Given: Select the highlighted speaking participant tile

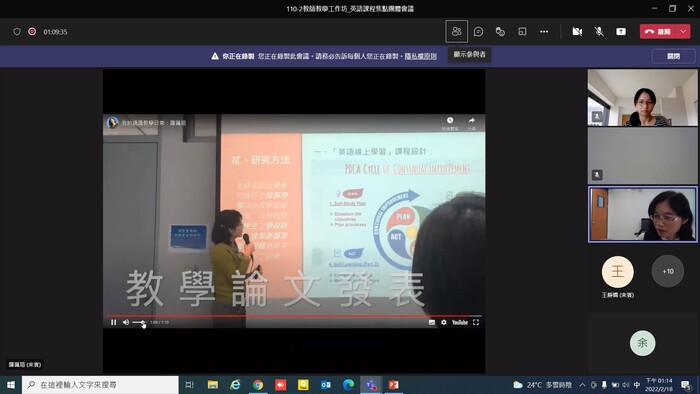Looking at the screenshot, I should (642, 214).
